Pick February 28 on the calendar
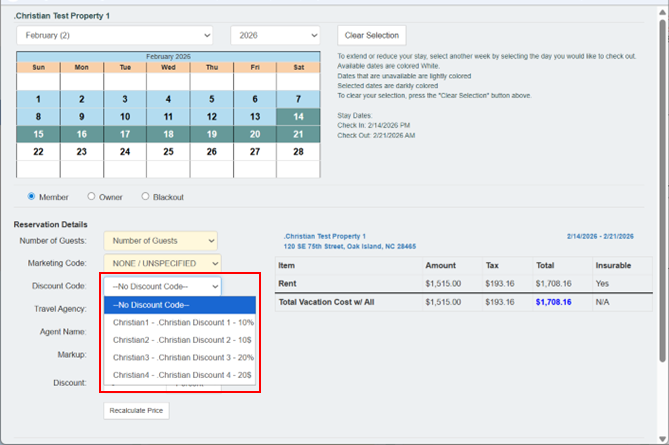Viewport: 669px width, 445px height. (298, 152)
